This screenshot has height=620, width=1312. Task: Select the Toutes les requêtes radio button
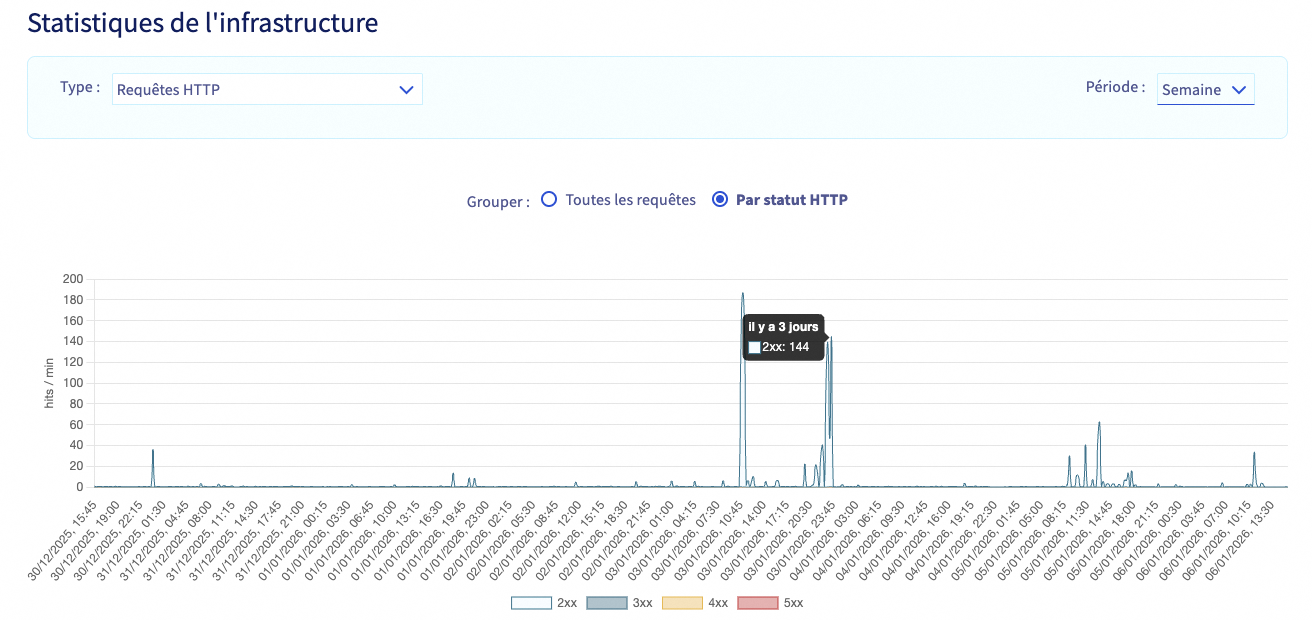point(548,199)
